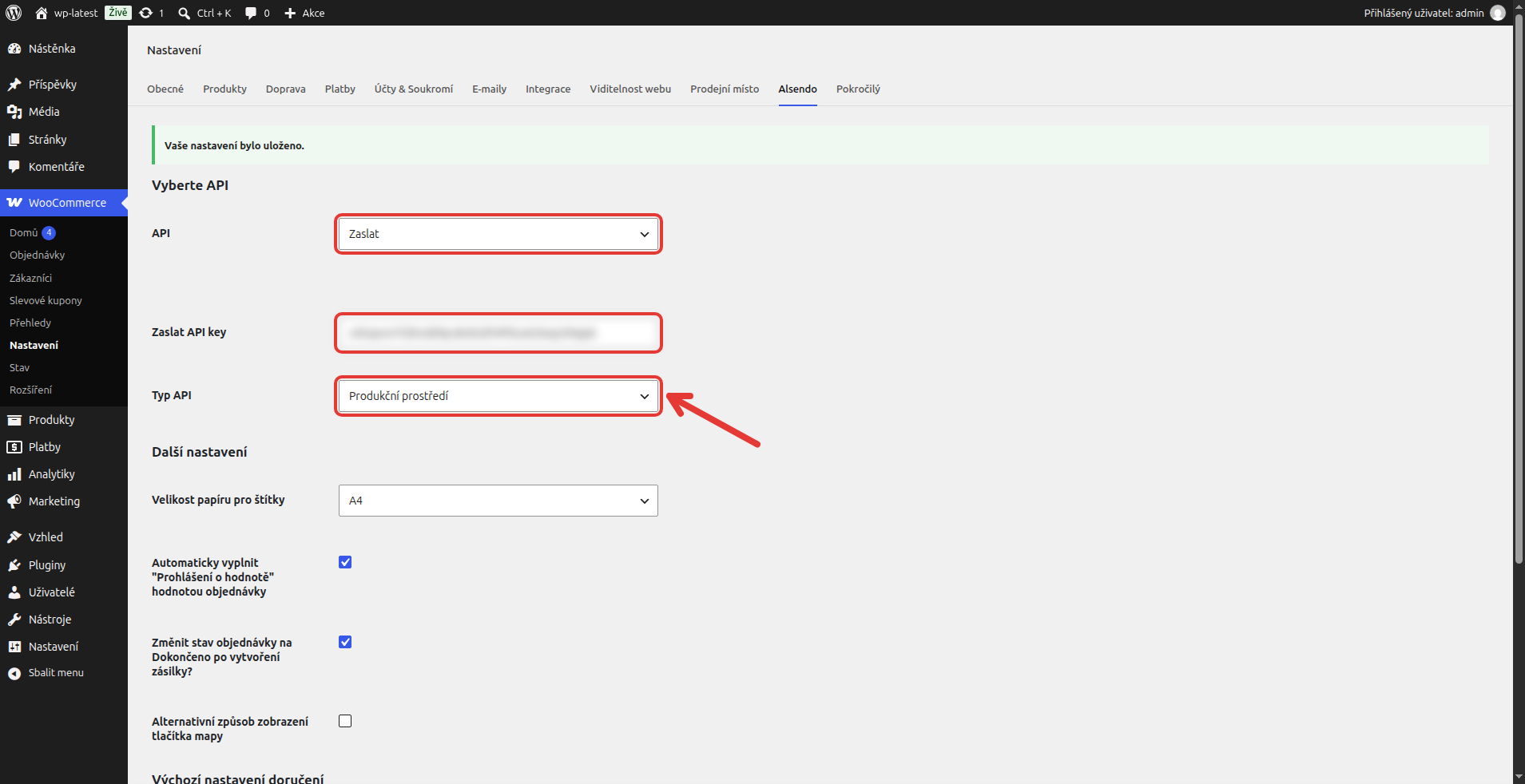1525x784 pixels.
Task: Open Vzhled appearance icon
Action: [x=14, y=537]
